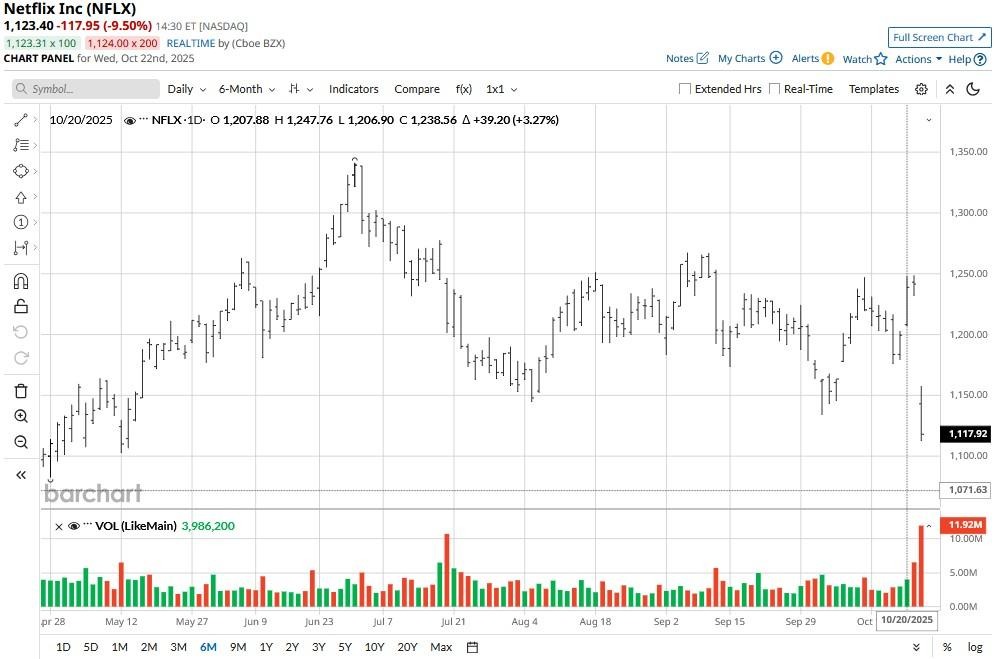This screenshot has height=659, width=994.
Task: Click the 11.92M volume axis label
Action: click(965, 525)
